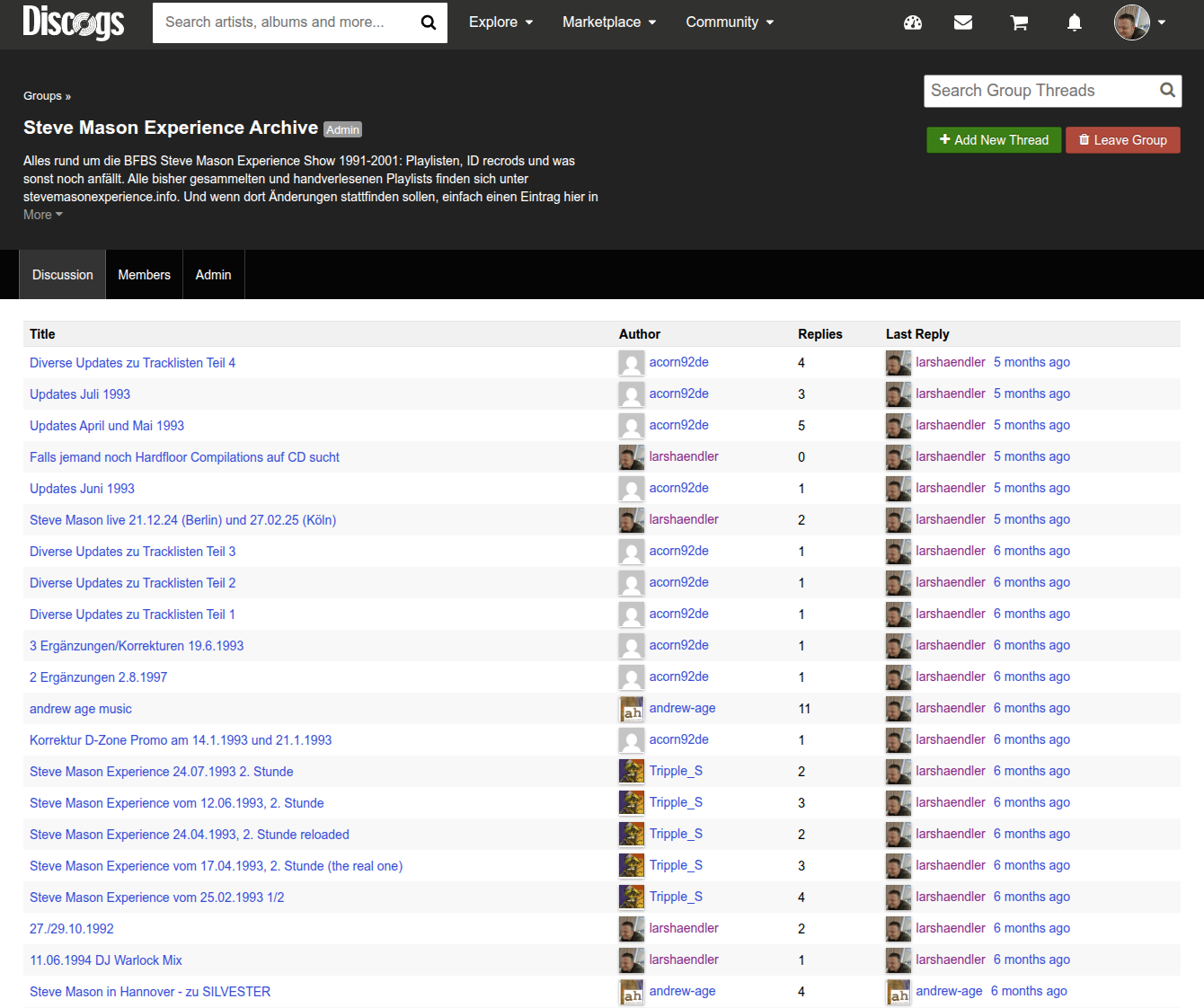Image resolution: width=1204 pixels, height=1008 pixels.
Task: Click acorn92de name in Updates April und Mai row
Action: coord(678,425)
